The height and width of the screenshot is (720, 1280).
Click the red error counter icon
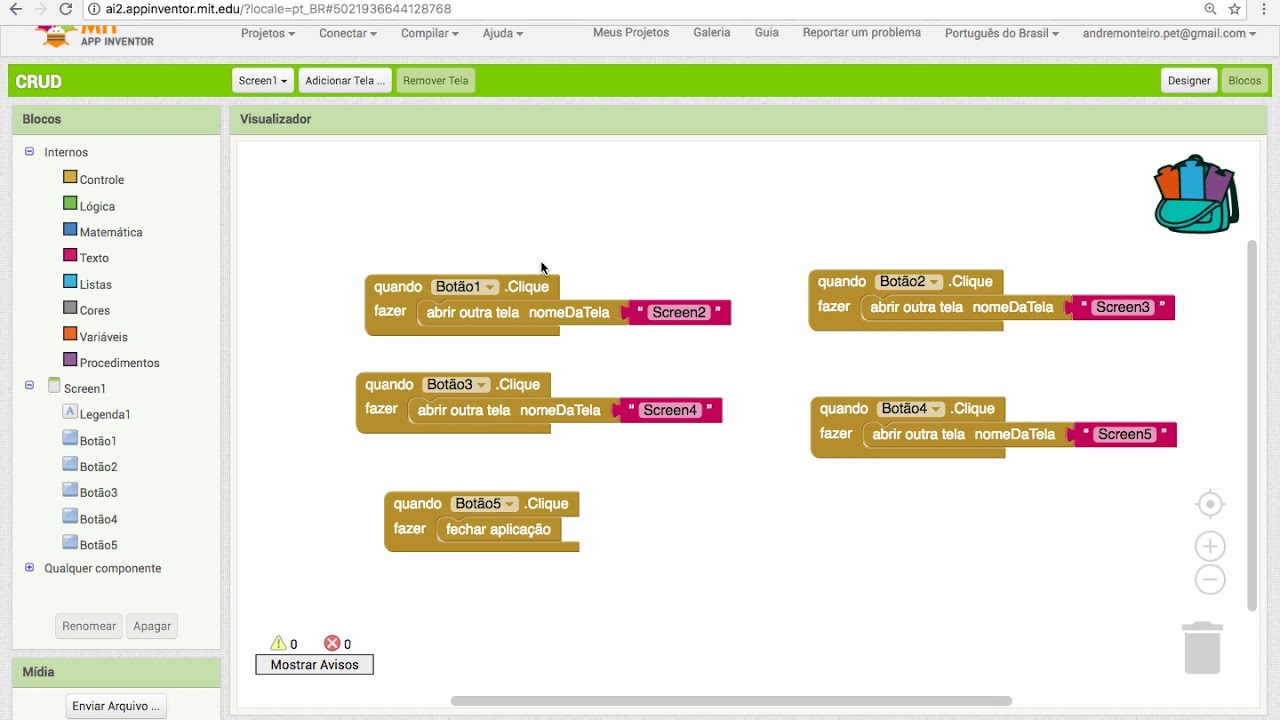pyautogui.click(x=332, y=643)
